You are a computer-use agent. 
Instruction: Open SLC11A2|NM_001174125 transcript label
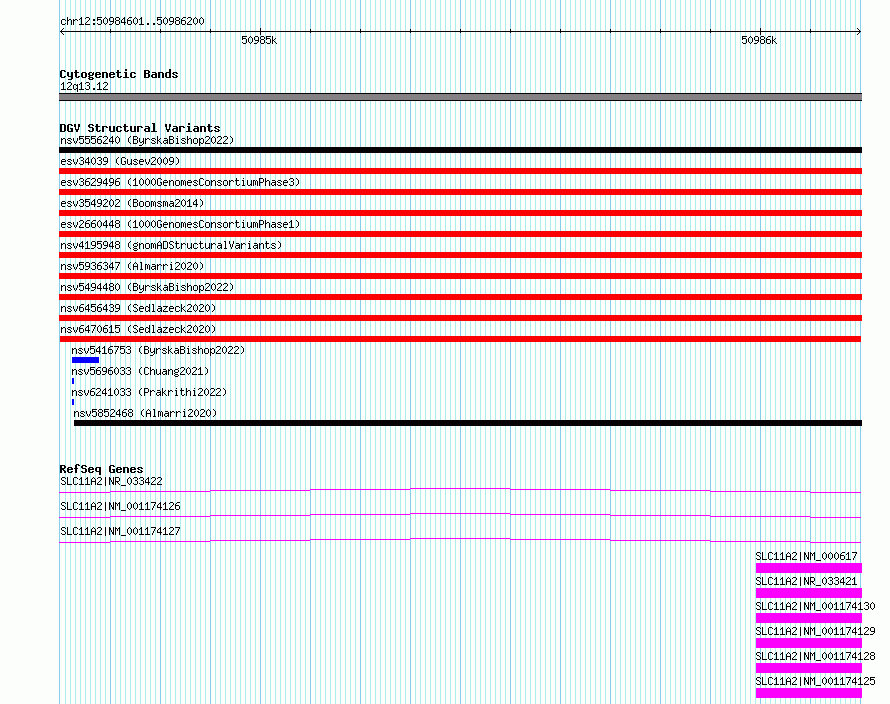pos(815,681)
